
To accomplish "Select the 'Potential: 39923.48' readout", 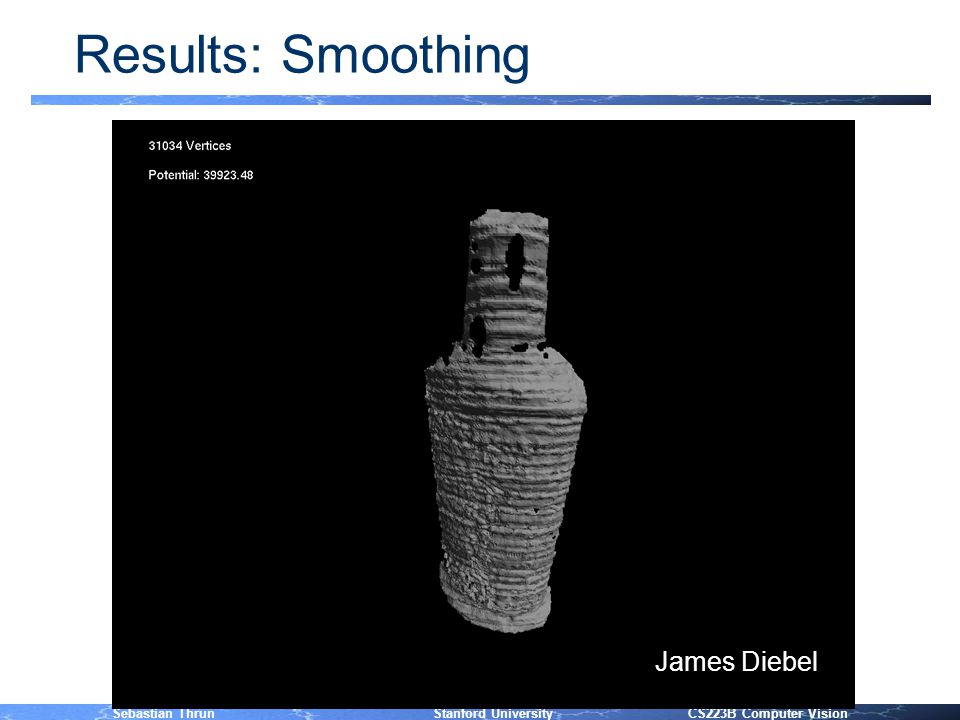I will pyautogui.click(x=201, y=175).
